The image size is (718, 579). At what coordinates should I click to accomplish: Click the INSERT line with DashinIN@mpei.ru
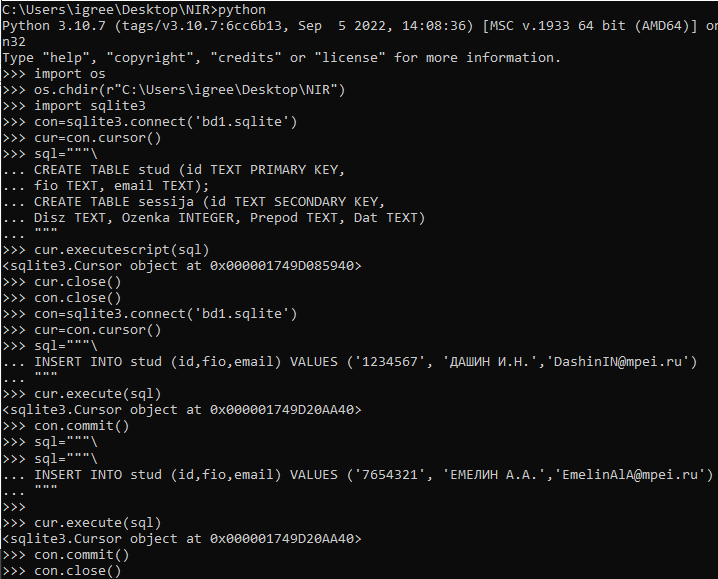tap(350, 362)
